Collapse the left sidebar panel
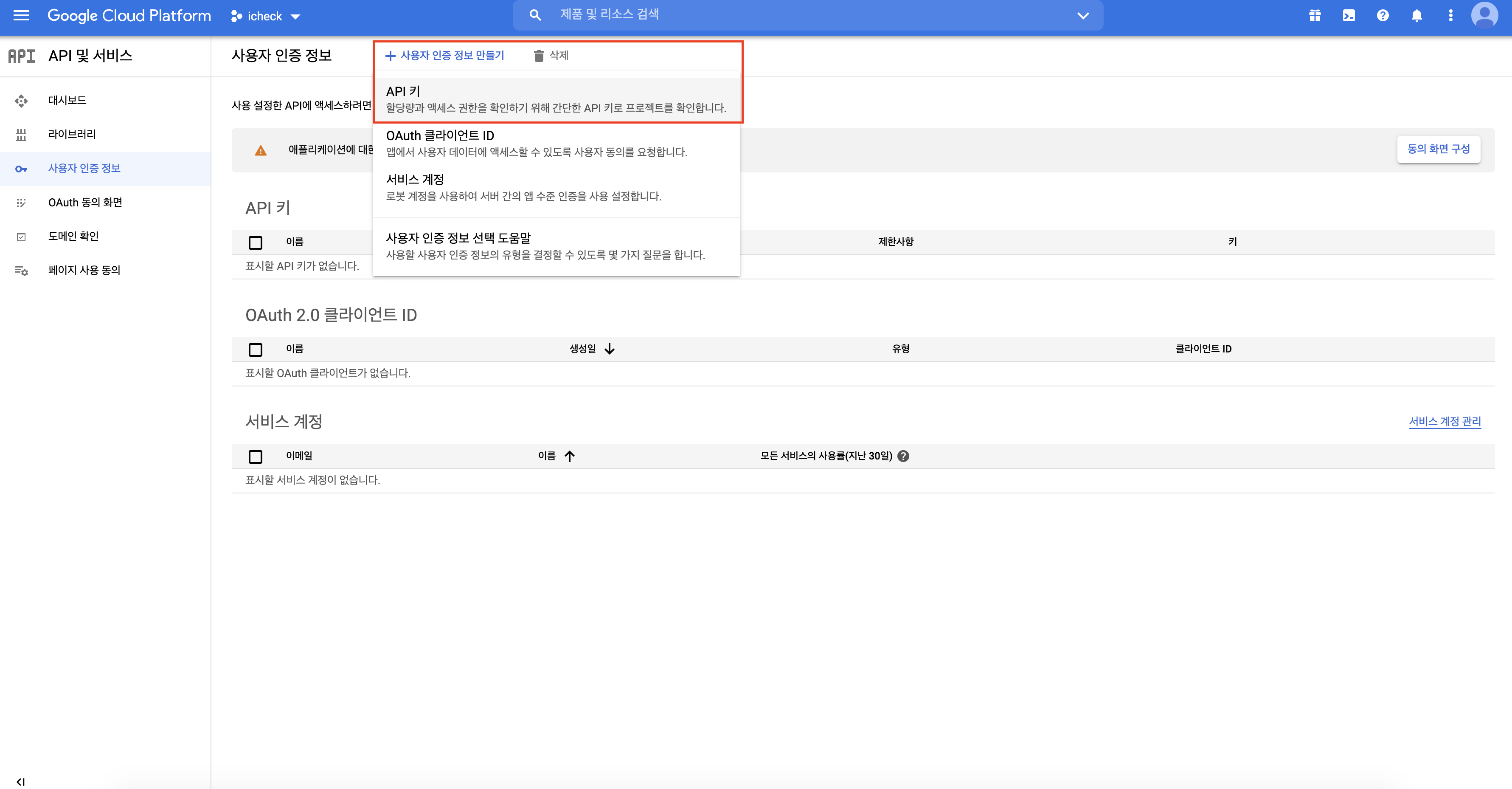The image size is (1512, 789). point(20,781)
